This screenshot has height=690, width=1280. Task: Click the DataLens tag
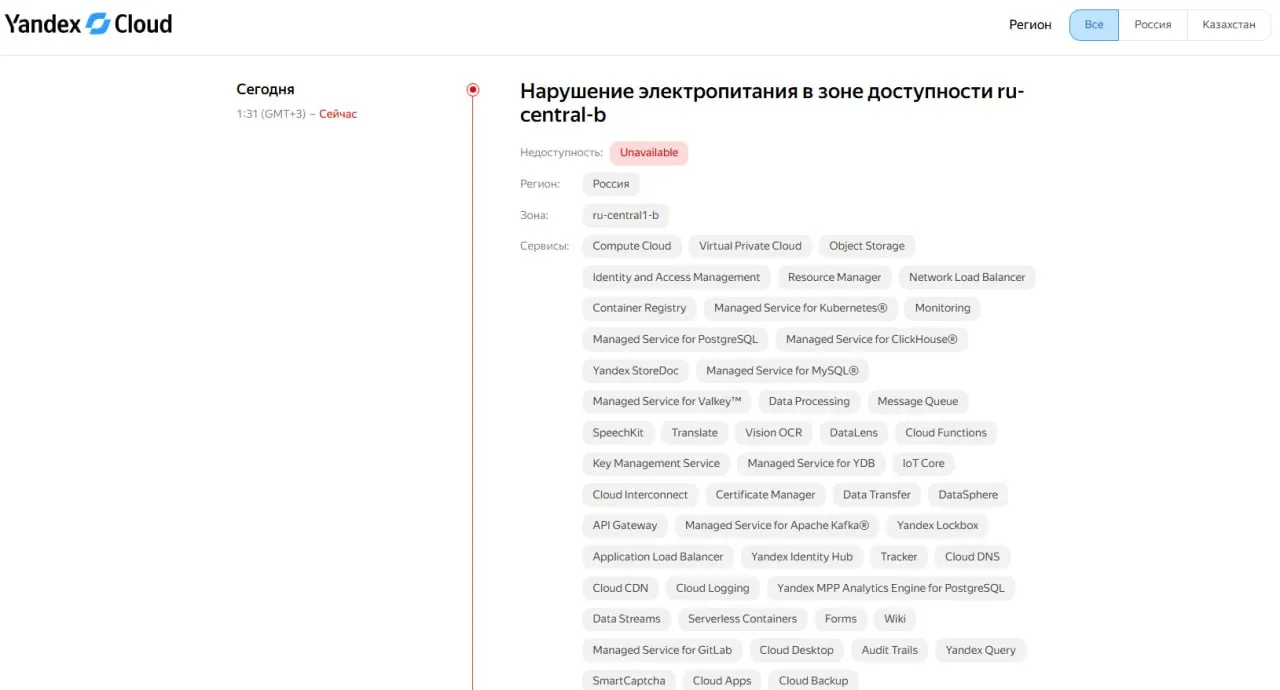(854, 432)
